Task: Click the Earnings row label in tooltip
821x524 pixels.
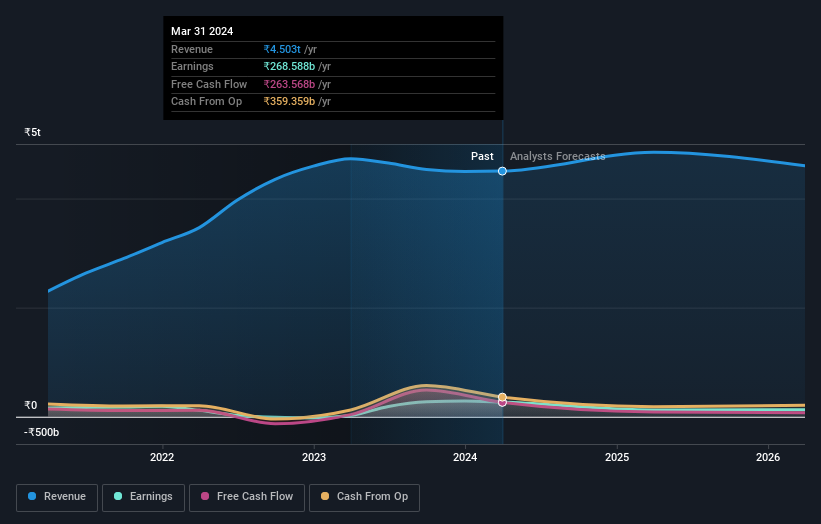Action: [192, 66]
